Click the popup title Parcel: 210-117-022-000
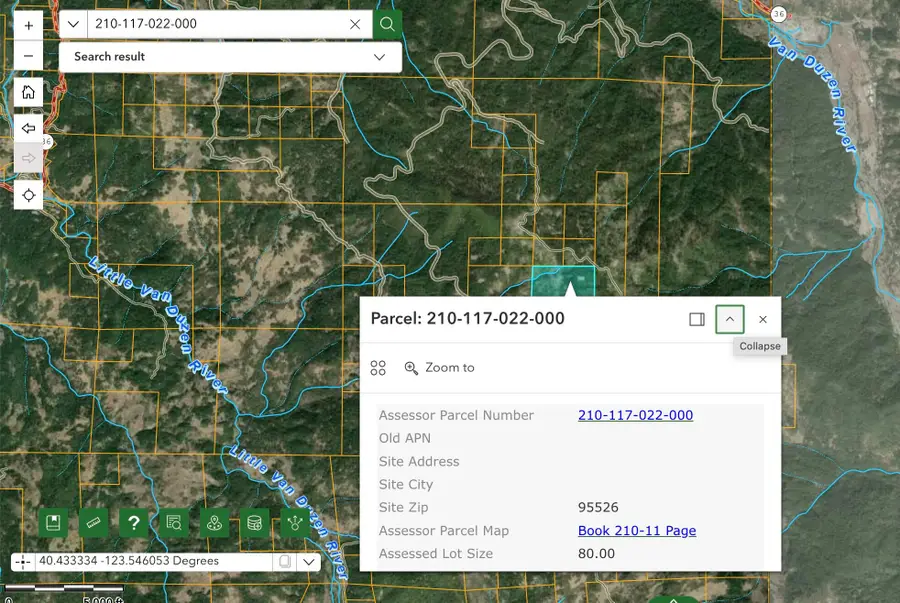Viewport: 900px width, 603px height. click(x=468, y=318)
